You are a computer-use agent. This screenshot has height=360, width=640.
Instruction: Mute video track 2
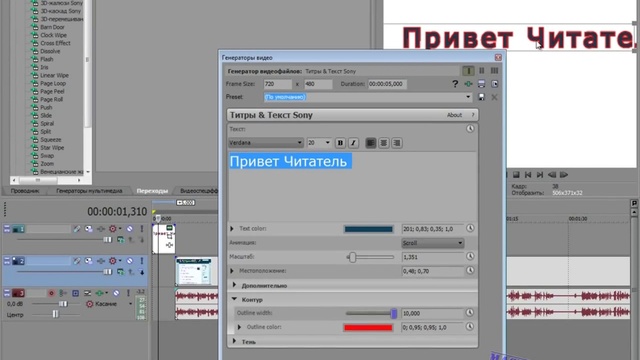pyautogui.click(x=129, y=261)
